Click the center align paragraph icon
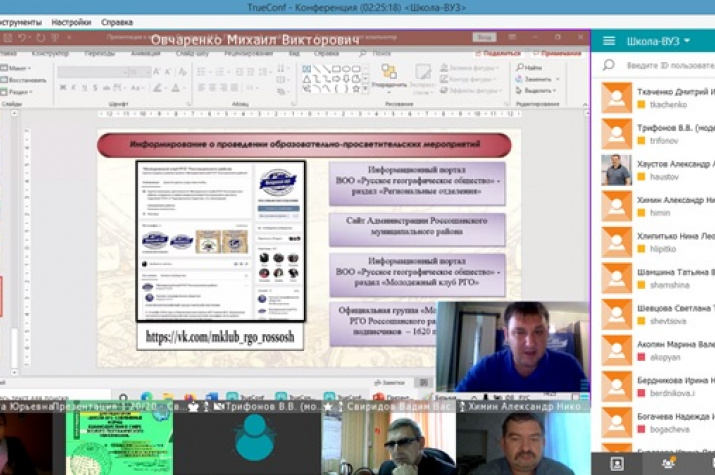The width and height of the screenshot is (715, 475). (x=212, y=87)
